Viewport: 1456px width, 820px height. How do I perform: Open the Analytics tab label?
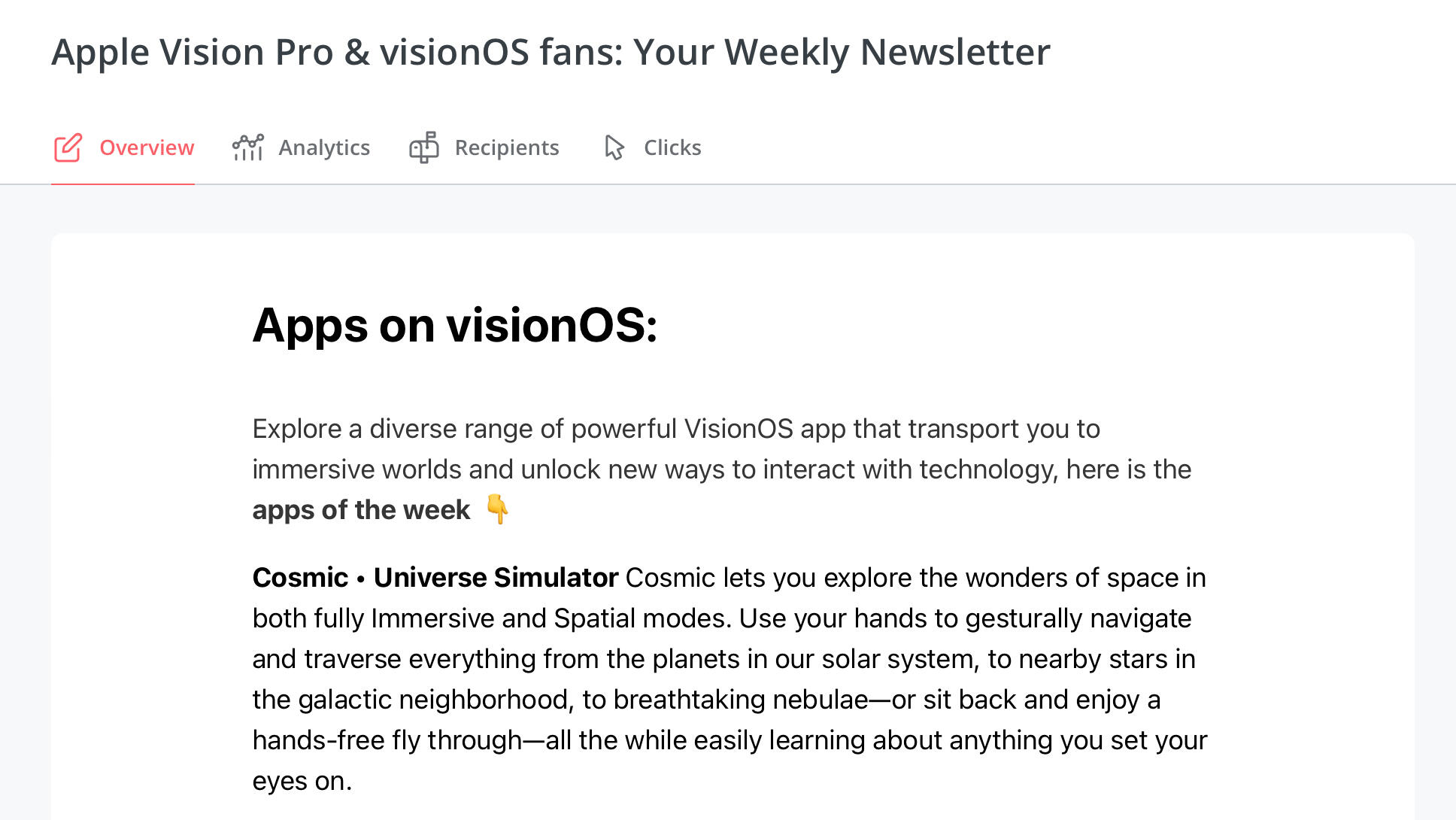click(x=323, y=147)
